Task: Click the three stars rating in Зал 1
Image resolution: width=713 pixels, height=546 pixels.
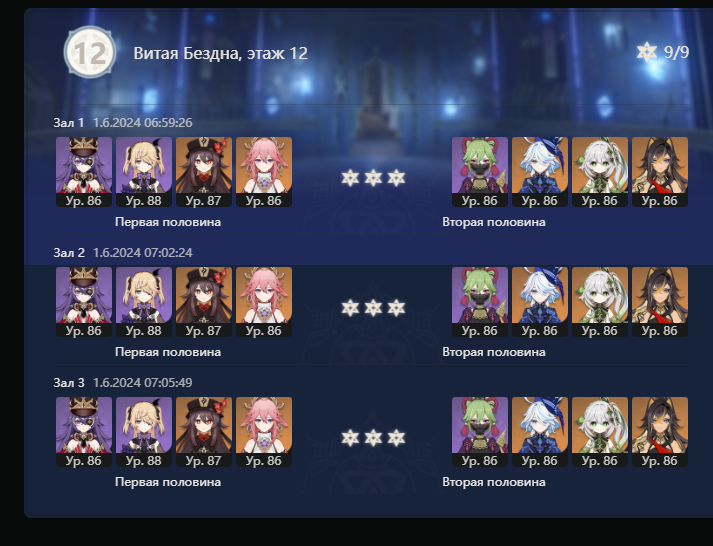Action: pos(373,178)
